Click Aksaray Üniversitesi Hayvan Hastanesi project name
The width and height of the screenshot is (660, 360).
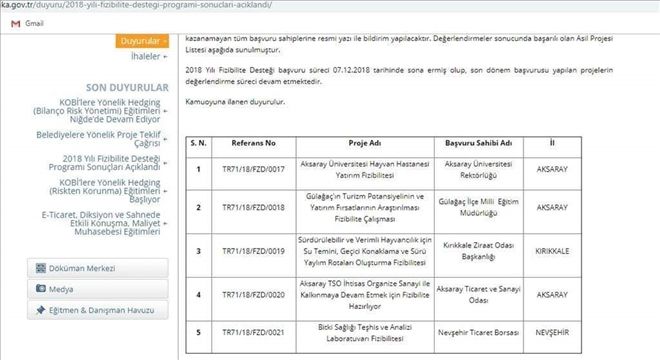(365, 170)
